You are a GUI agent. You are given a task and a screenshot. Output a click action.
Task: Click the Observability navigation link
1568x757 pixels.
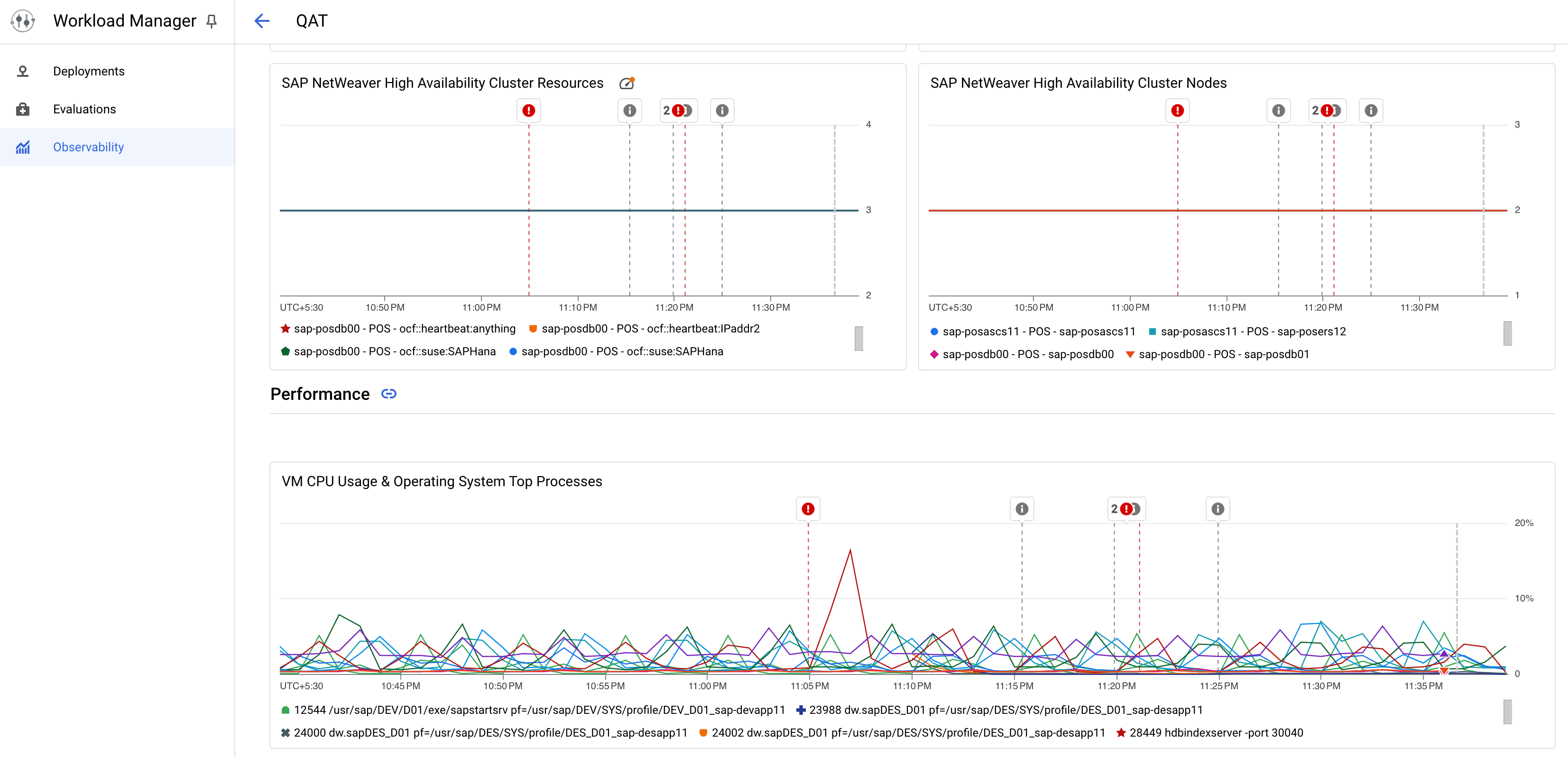[x=88, y=147]
